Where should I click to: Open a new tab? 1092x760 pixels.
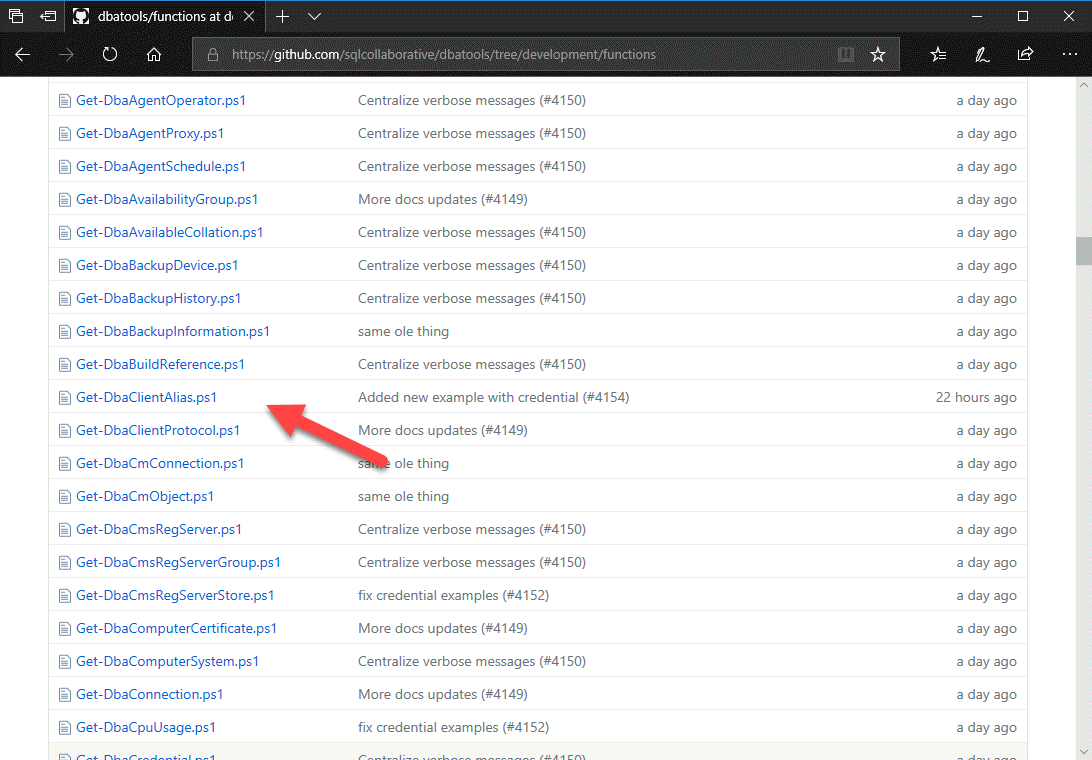(x=283, y=16)
